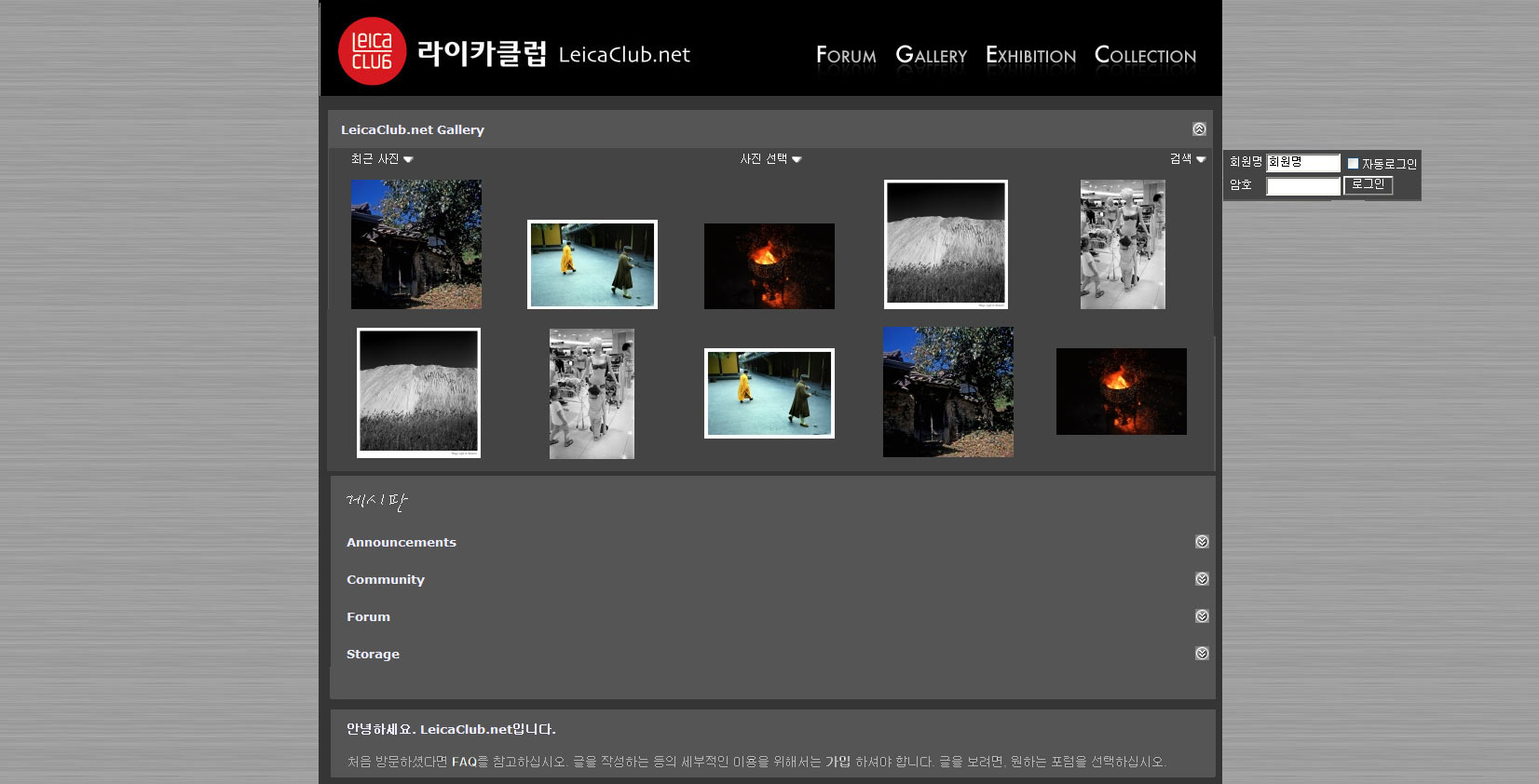This screenshot has height=784, width=1539.
Task: Enable the 자동로그인 auto-login checkbox
Action: [x=1353, y=163]
